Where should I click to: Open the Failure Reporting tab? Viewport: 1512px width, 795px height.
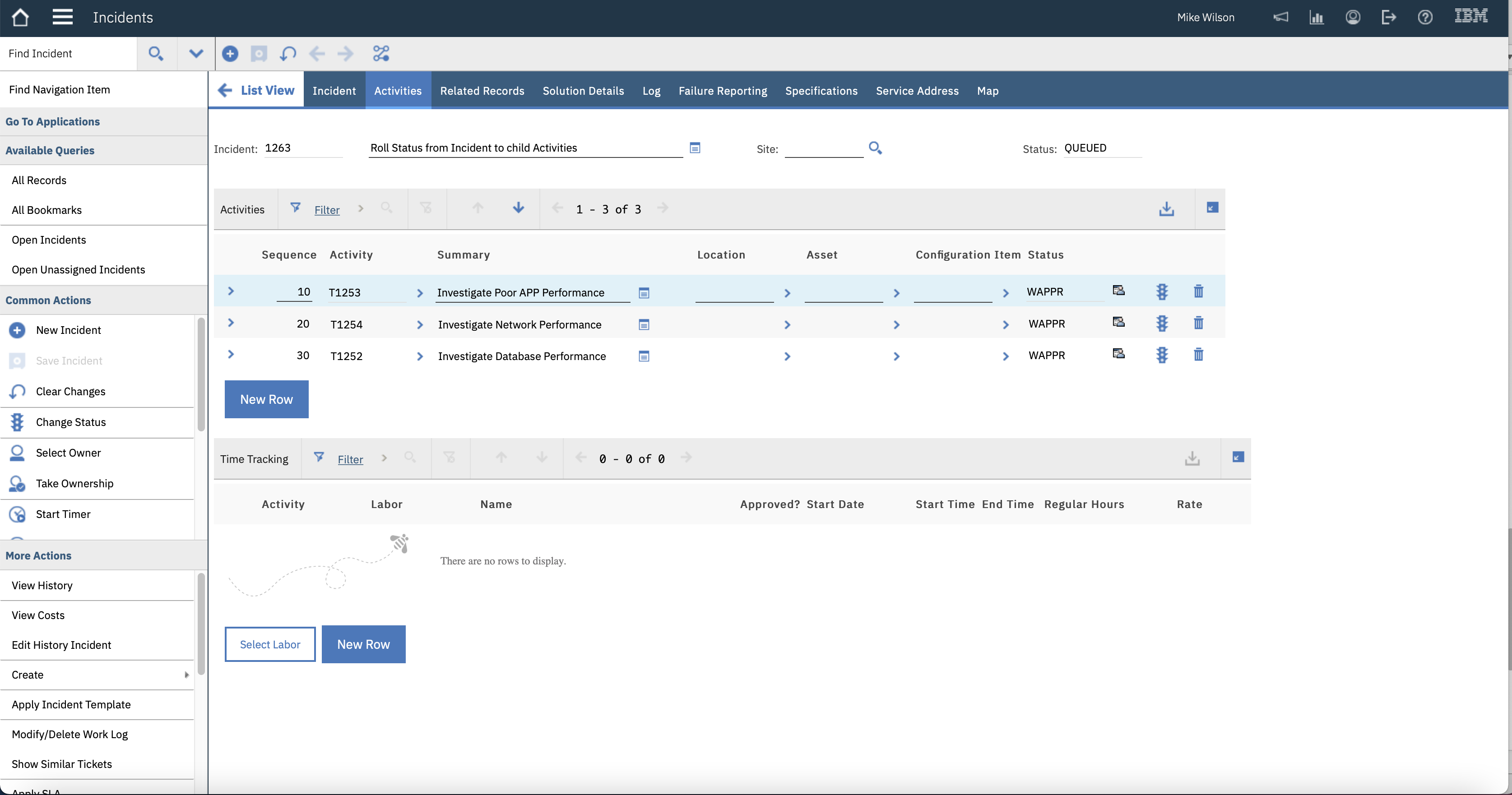pos(722,91)
